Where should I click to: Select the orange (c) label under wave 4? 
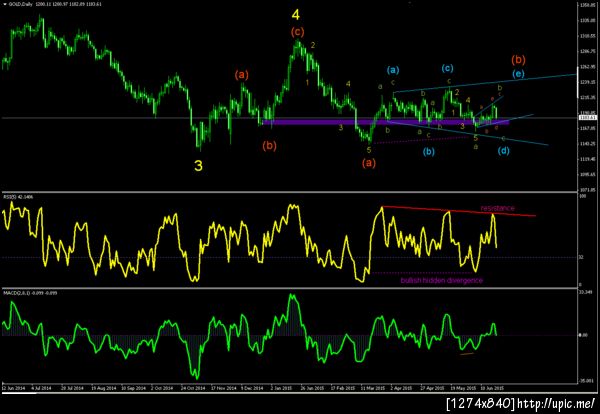(x=297, y=32)
